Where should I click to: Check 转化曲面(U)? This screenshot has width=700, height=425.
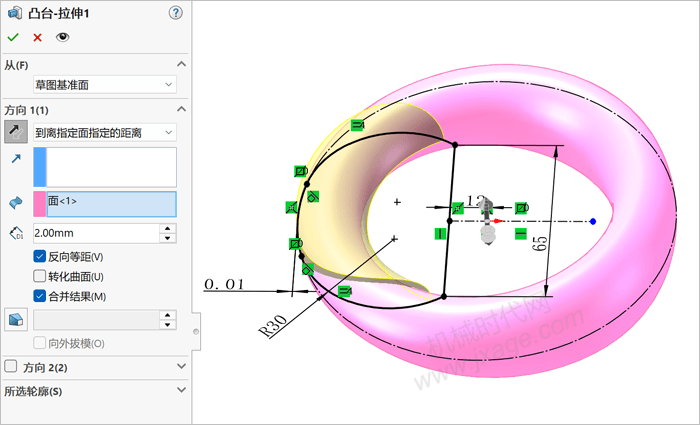click(x=39, y=276)
